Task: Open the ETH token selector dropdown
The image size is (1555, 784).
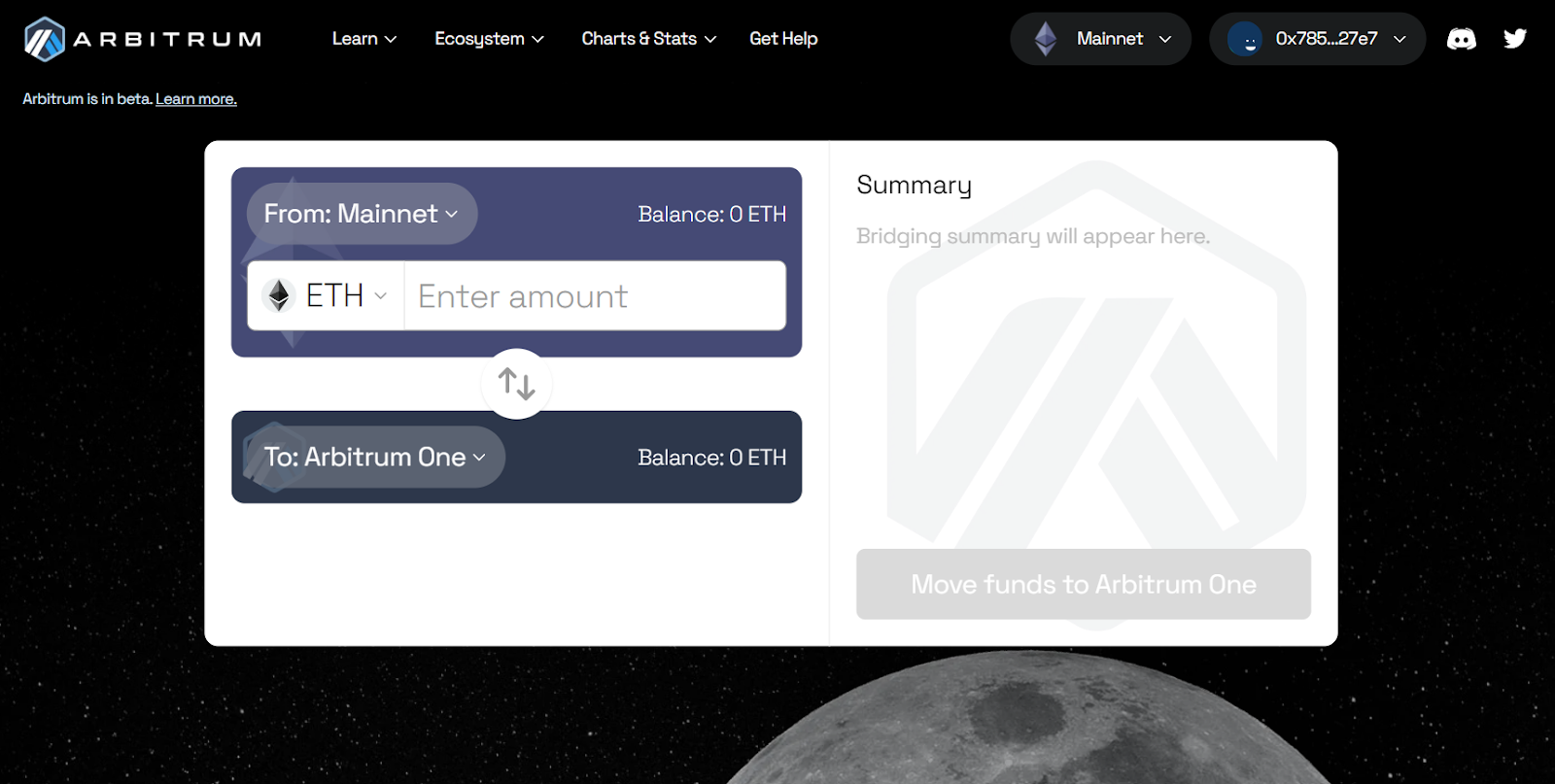Action: click(x=326, y=295)
